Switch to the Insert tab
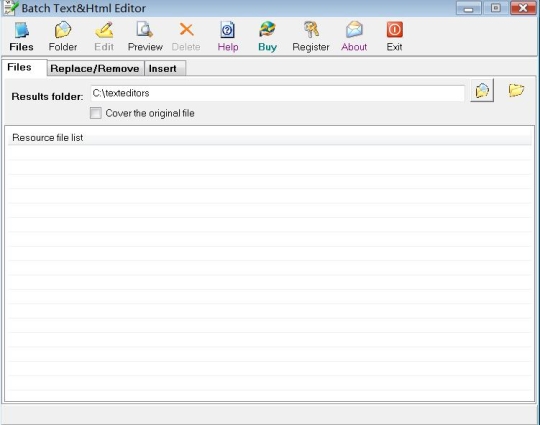Screen dimensions: 540x425 click(x=165, y=69)
